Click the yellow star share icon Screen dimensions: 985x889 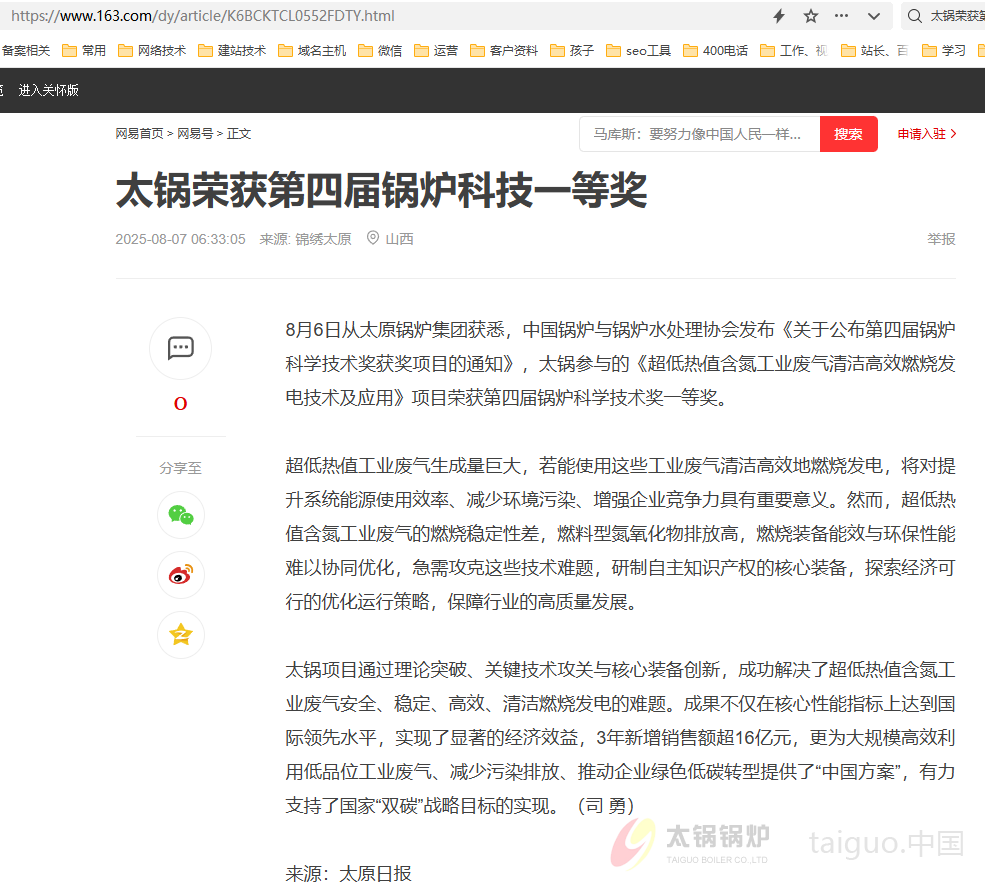pos(180,635)
